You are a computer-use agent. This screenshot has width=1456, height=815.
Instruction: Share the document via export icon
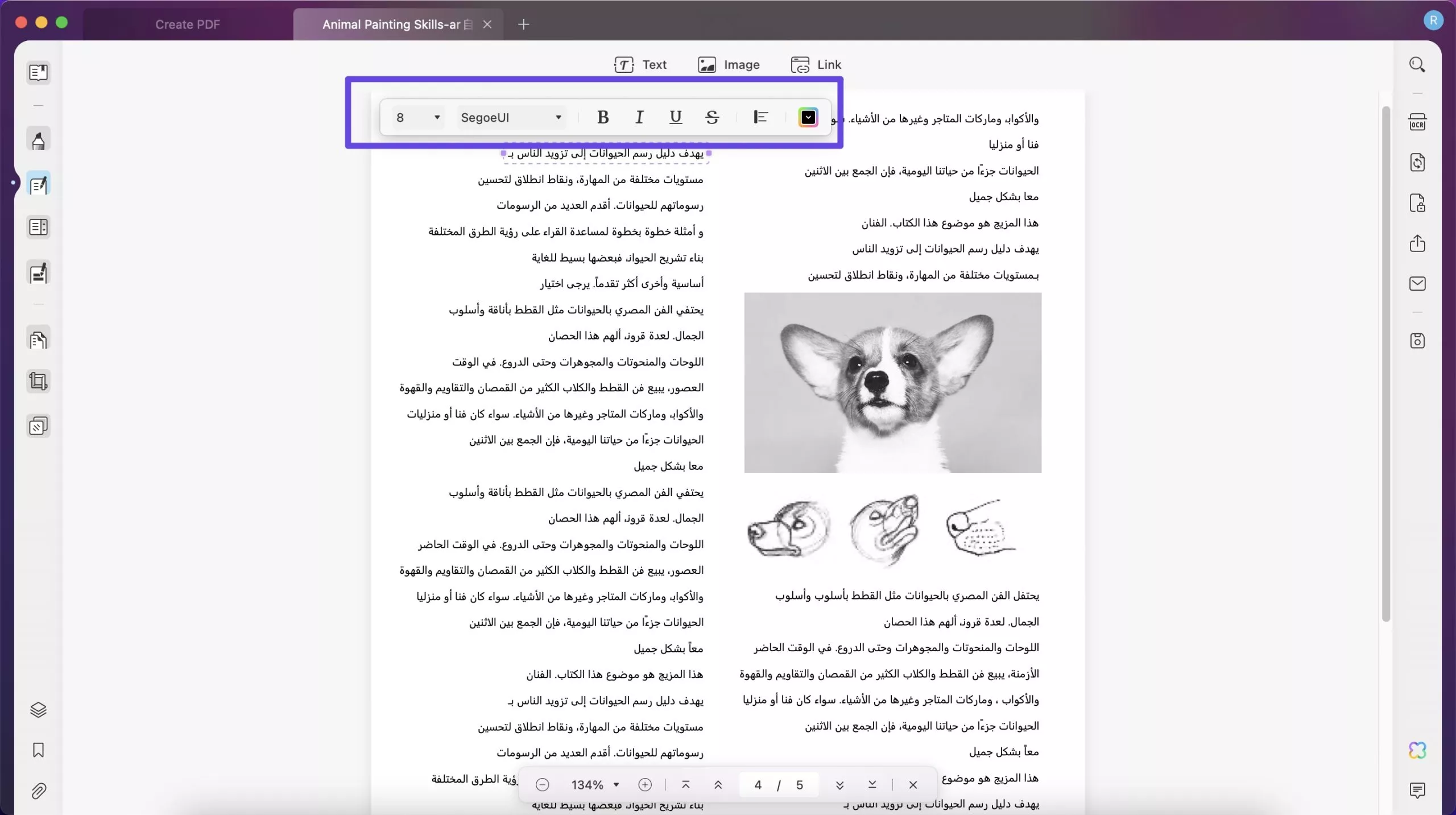(x=1417, y=243)
